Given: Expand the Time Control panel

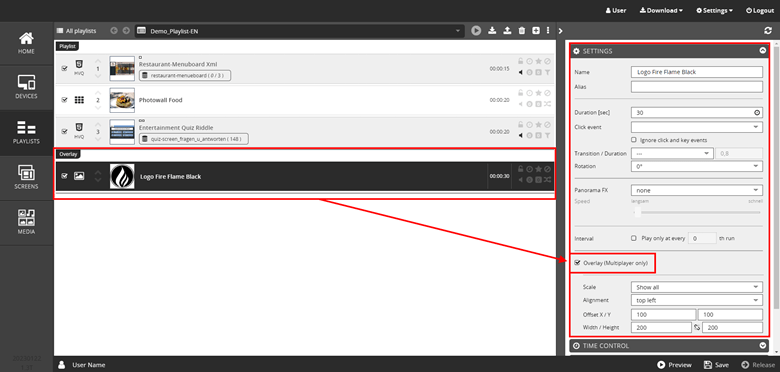Looking at the screenshot, I should (669, 346).
